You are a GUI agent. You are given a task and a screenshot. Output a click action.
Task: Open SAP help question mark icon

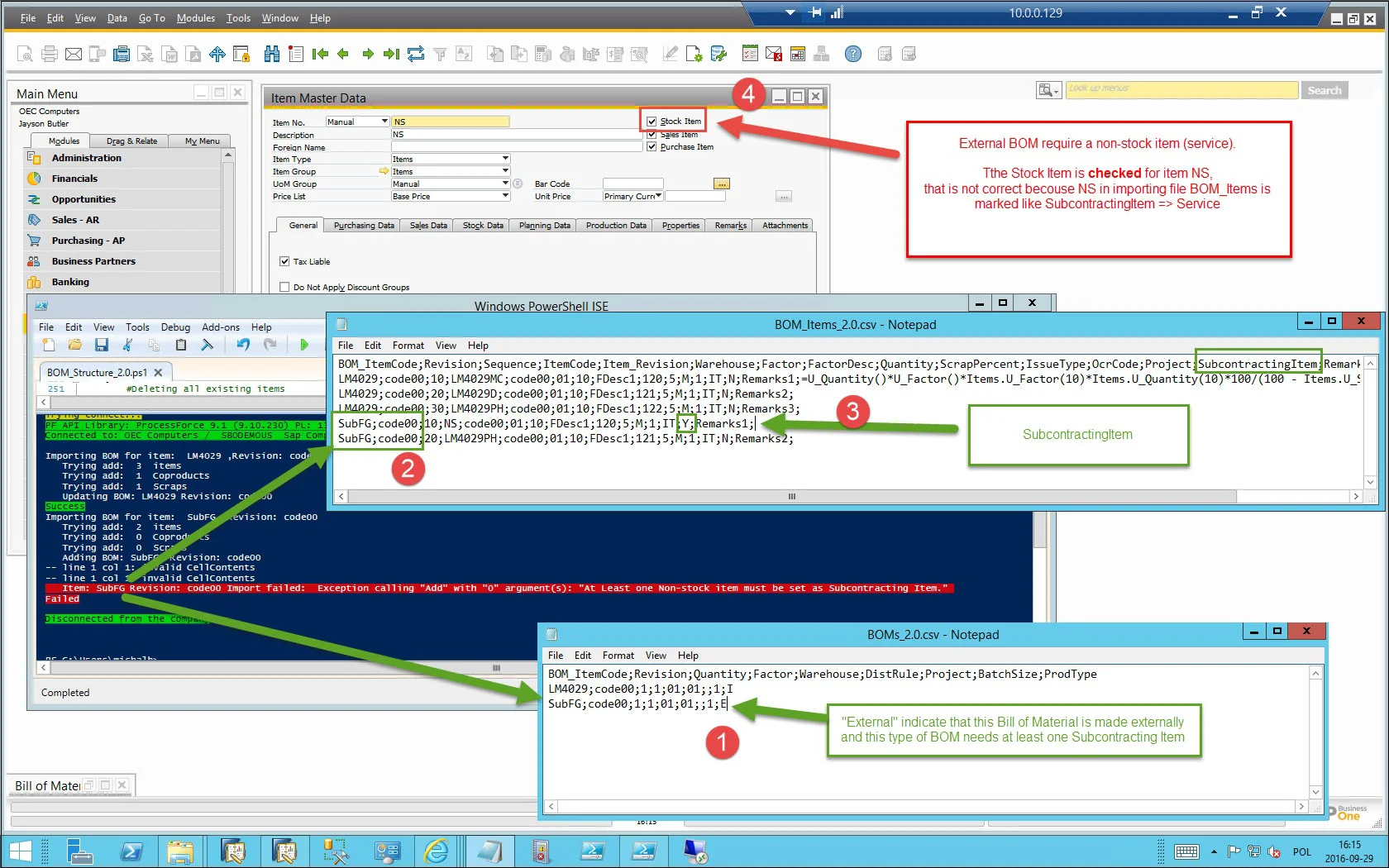pyautogui.click(x=852, y=55)
